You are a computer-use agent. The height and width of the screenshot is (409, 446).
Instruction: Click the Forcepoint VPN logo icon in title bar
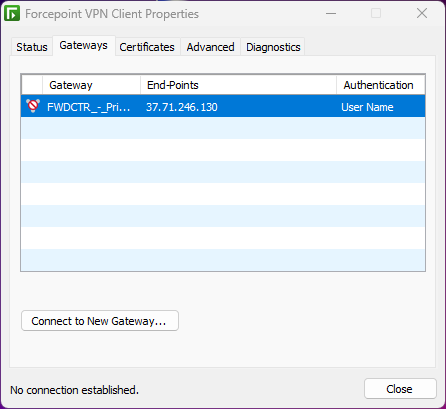coord(12,14)
